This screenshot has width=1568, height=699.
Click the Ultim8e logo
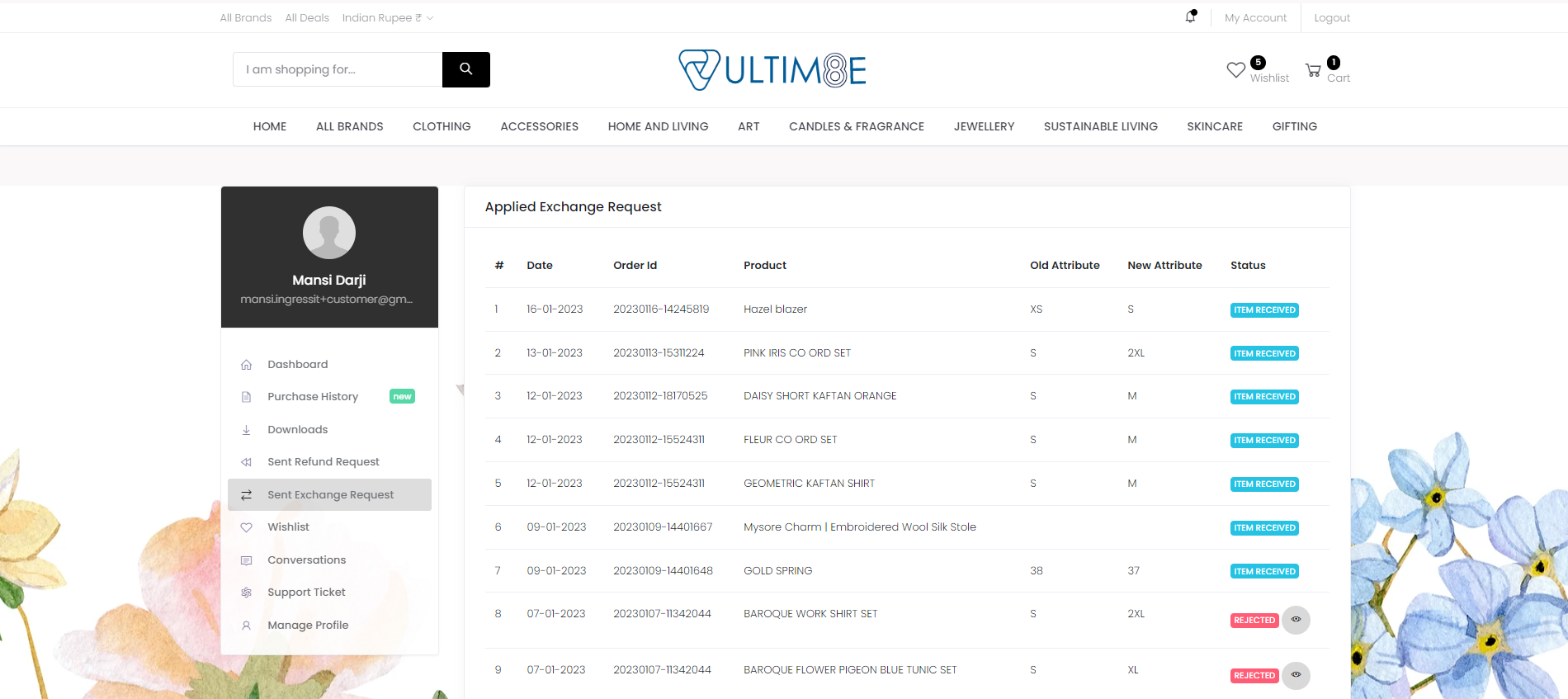coord(772,70)
